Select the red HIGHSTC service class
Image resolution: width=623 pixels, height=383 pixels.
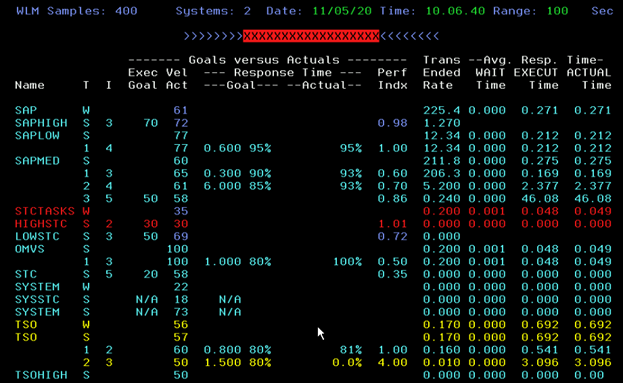click(x=41, y=224)
